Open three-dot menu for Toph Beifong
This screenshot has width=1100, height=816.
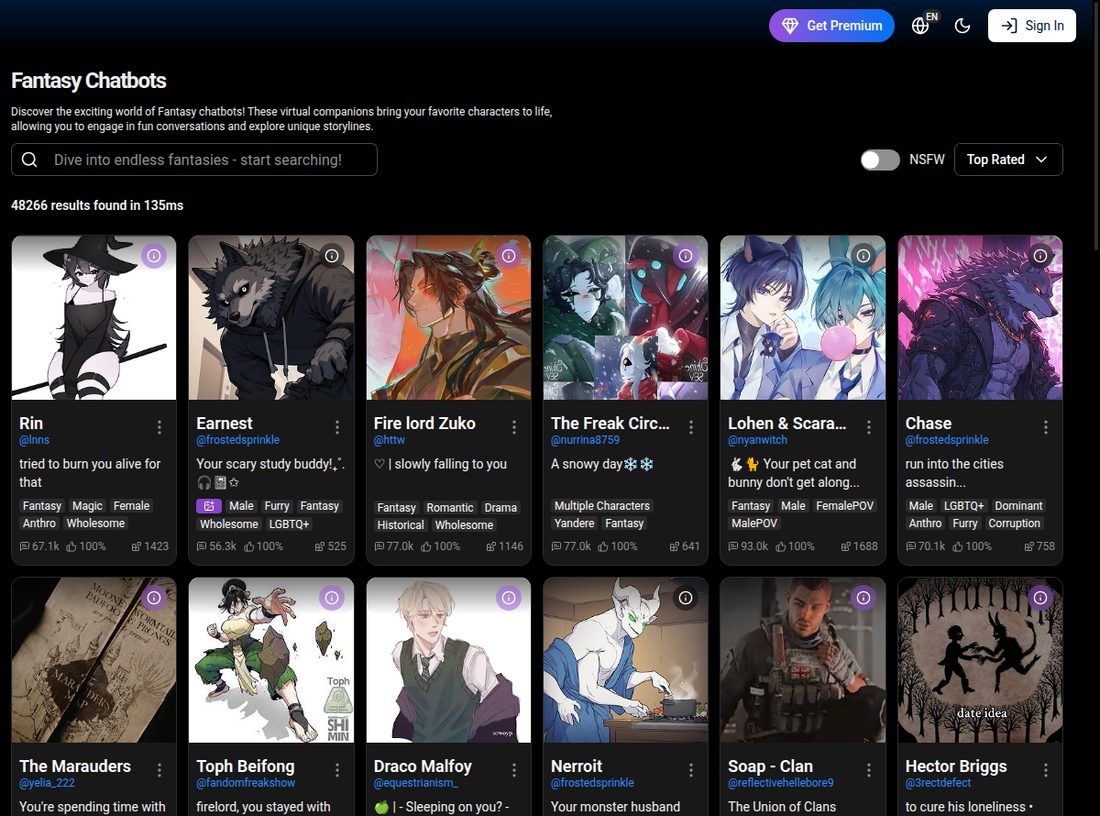[337, 770]
